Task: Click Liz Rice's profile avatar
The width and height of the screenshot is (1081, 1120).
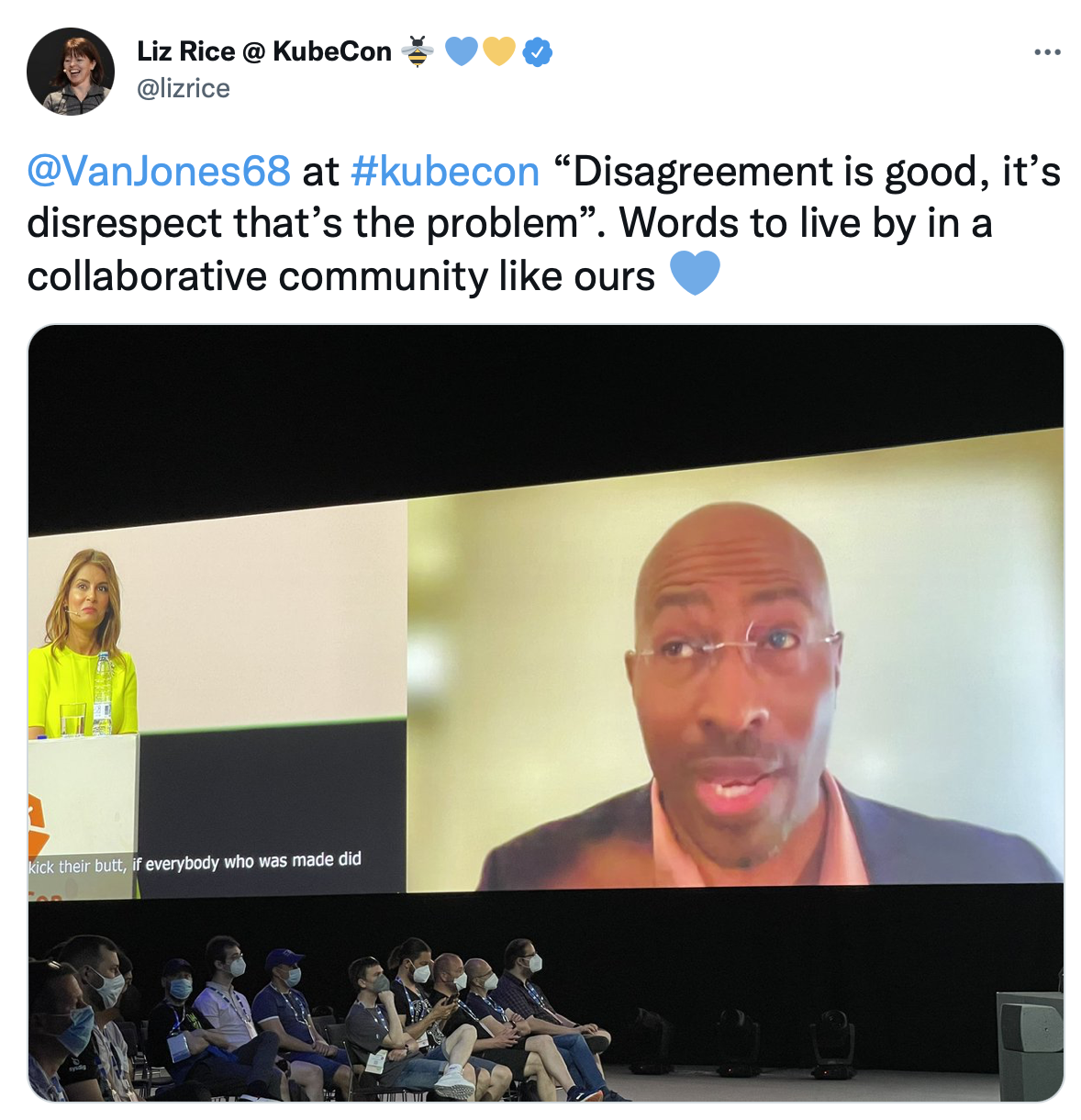Action: tap(71, 71)
